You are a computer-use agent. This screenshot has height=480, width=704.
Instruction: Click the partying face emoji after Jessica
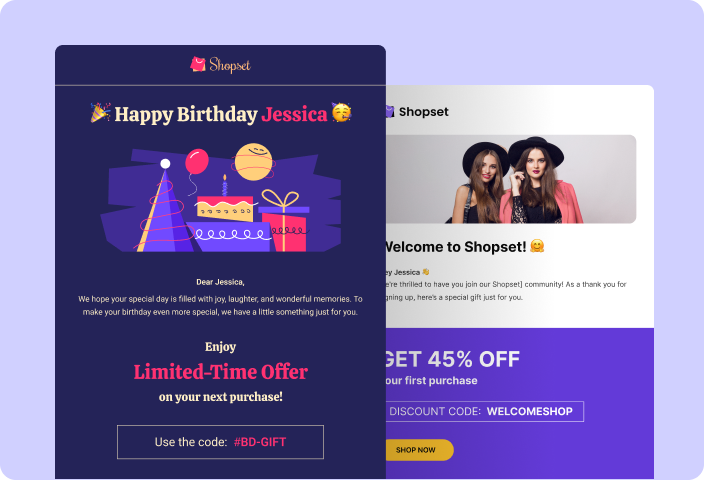click(342, 112)
